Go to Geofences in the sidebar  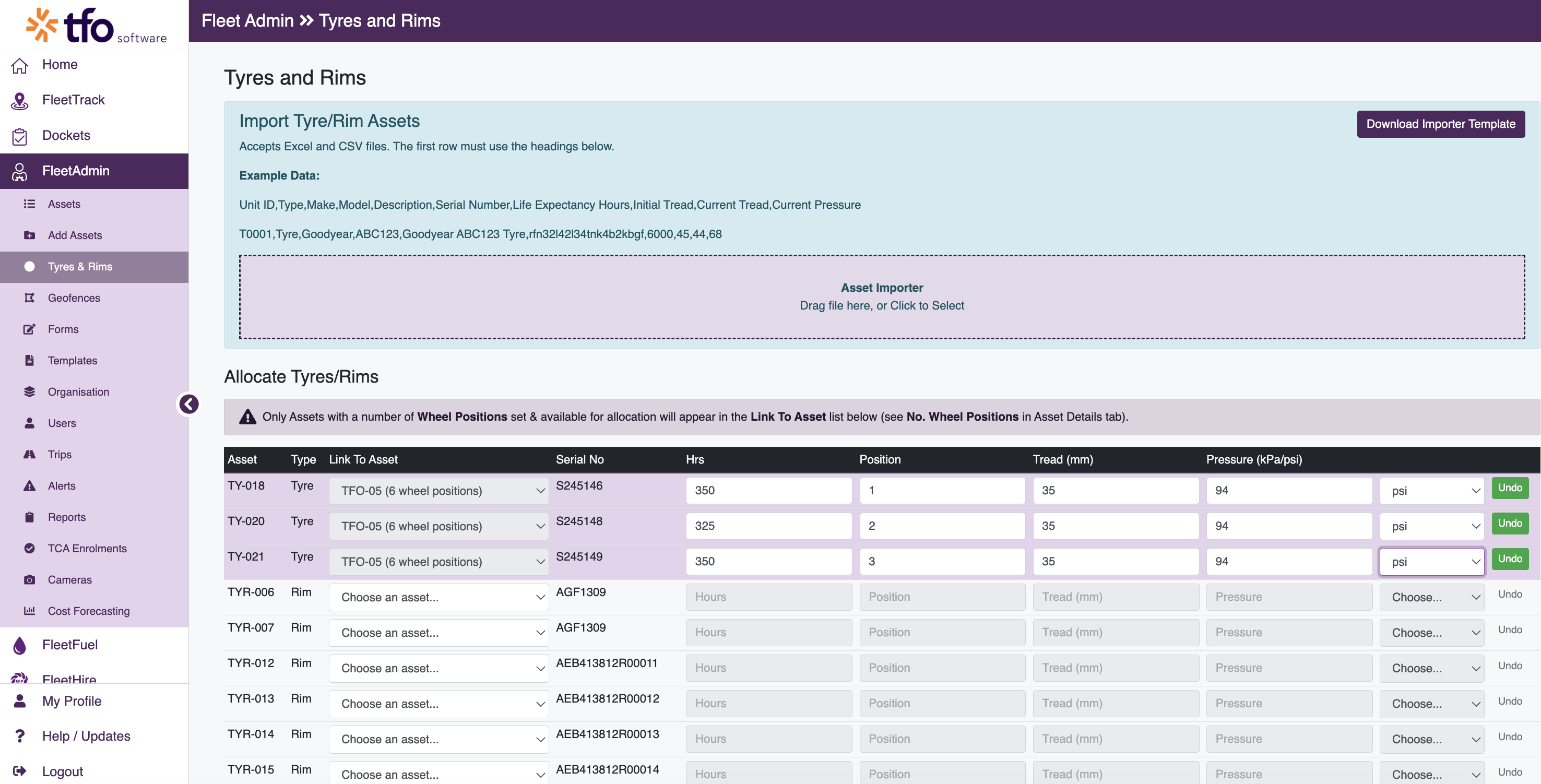[94, 298]
